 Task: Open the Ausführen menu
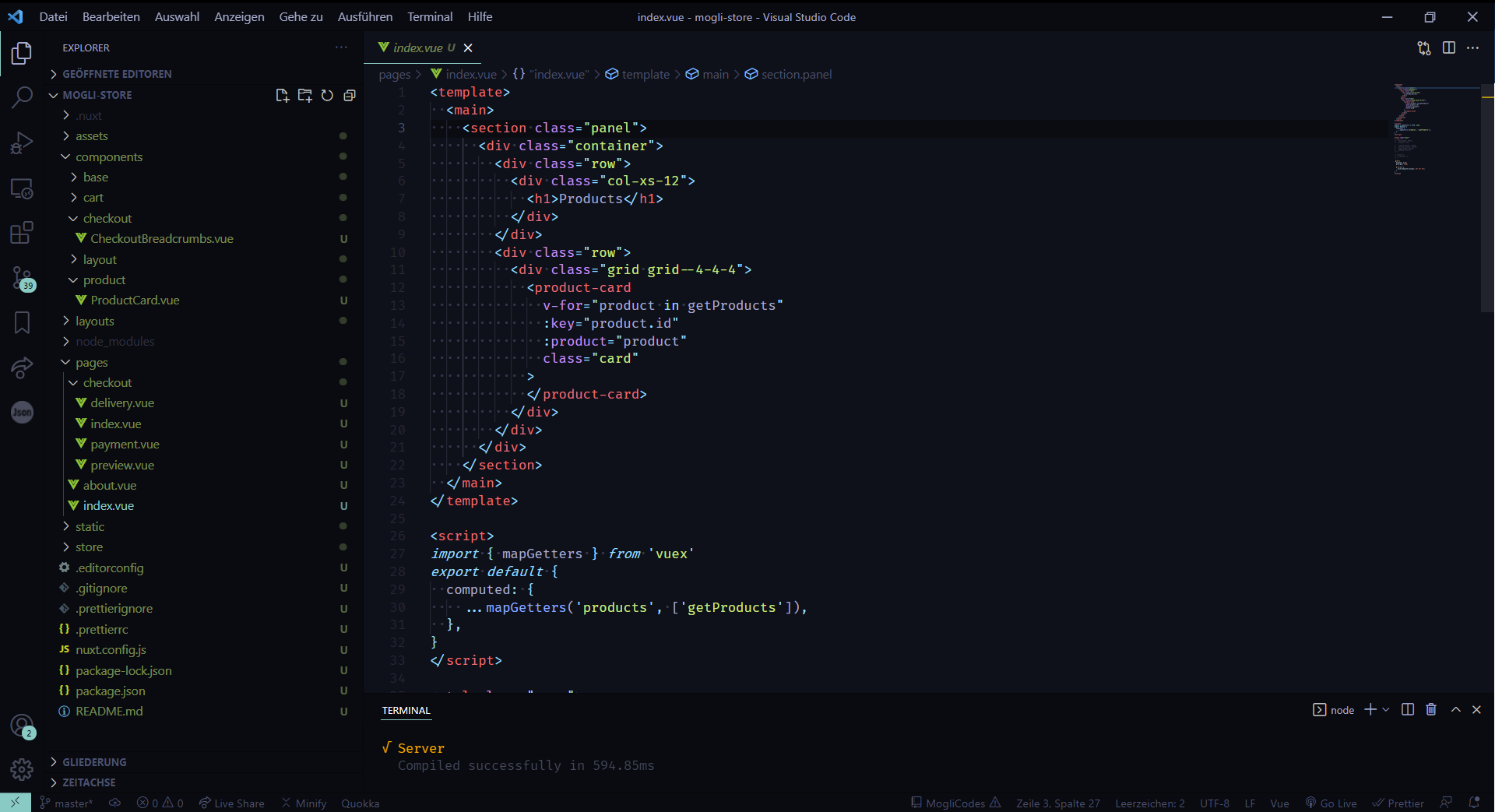(x=364, y=16)
